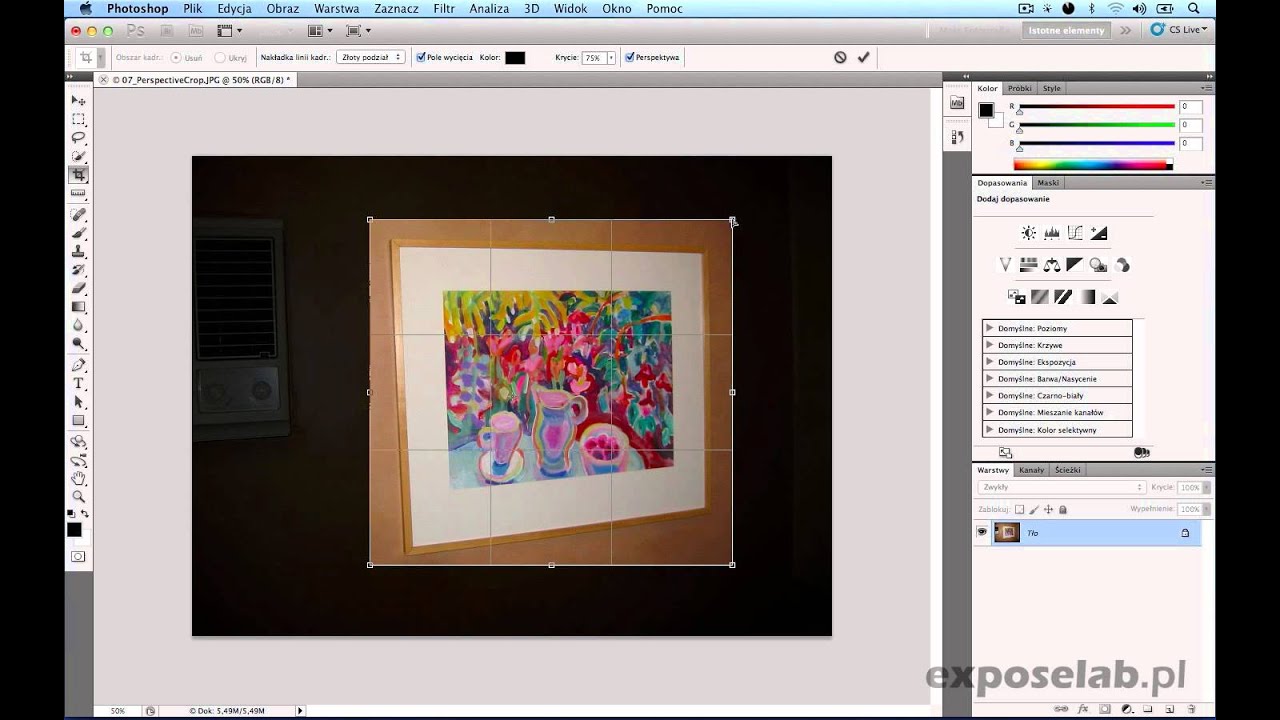Select the Rectangular Marquee tool
Viewport: 1280px width, 720px height.
click(78, 119)
